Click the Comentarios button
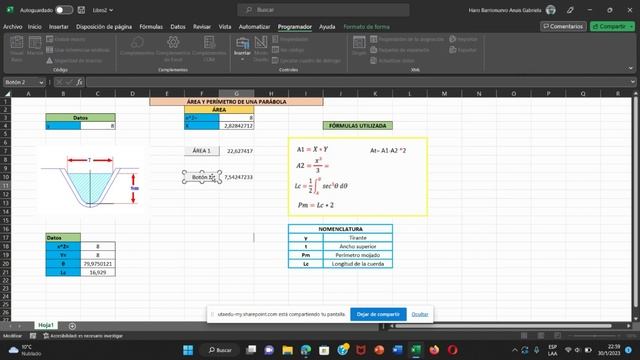 [x=563, y=26]
